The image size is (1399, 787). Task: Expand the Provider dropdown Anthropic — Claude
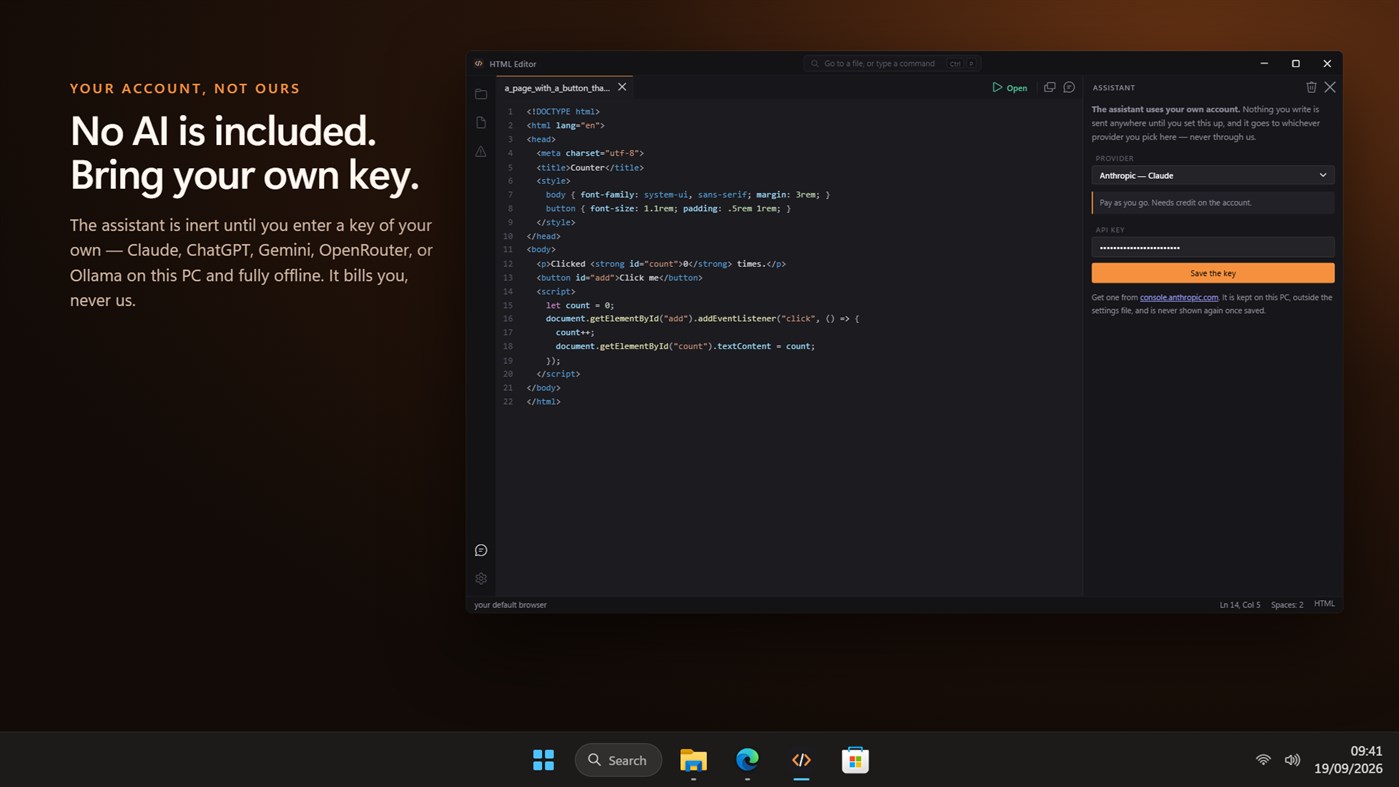pyautogui.click(x=1213, y=175)
